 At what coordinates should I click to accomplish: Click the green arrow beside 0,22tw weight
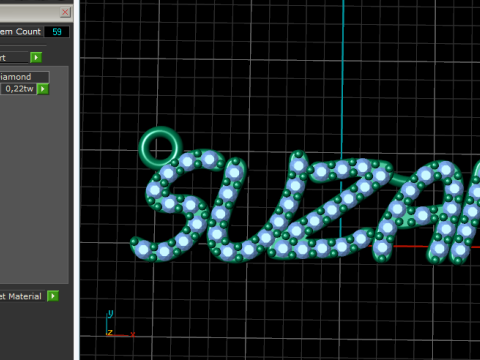point(43,89)
